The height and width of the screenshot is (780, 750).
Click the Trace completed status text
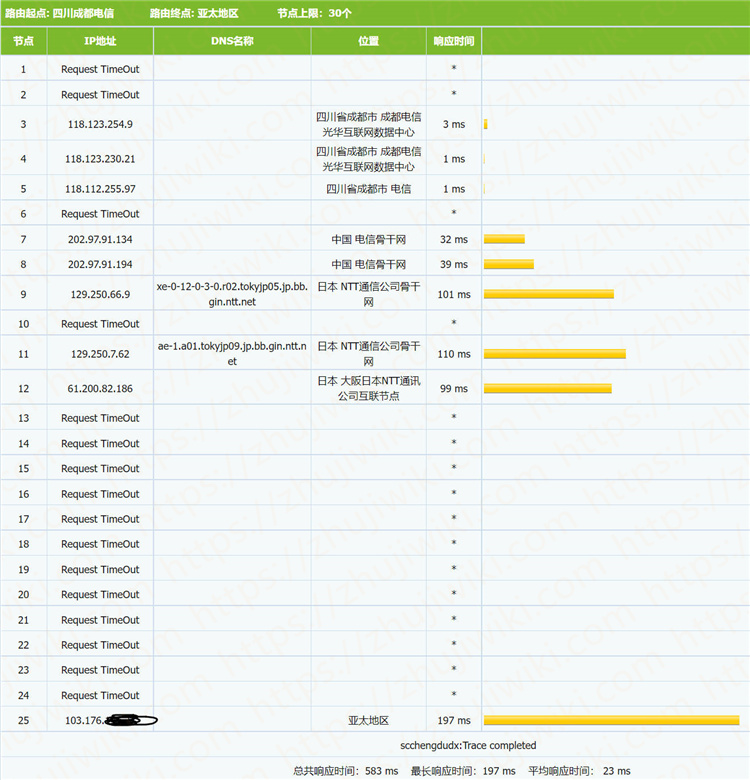[x=468, y=746]
